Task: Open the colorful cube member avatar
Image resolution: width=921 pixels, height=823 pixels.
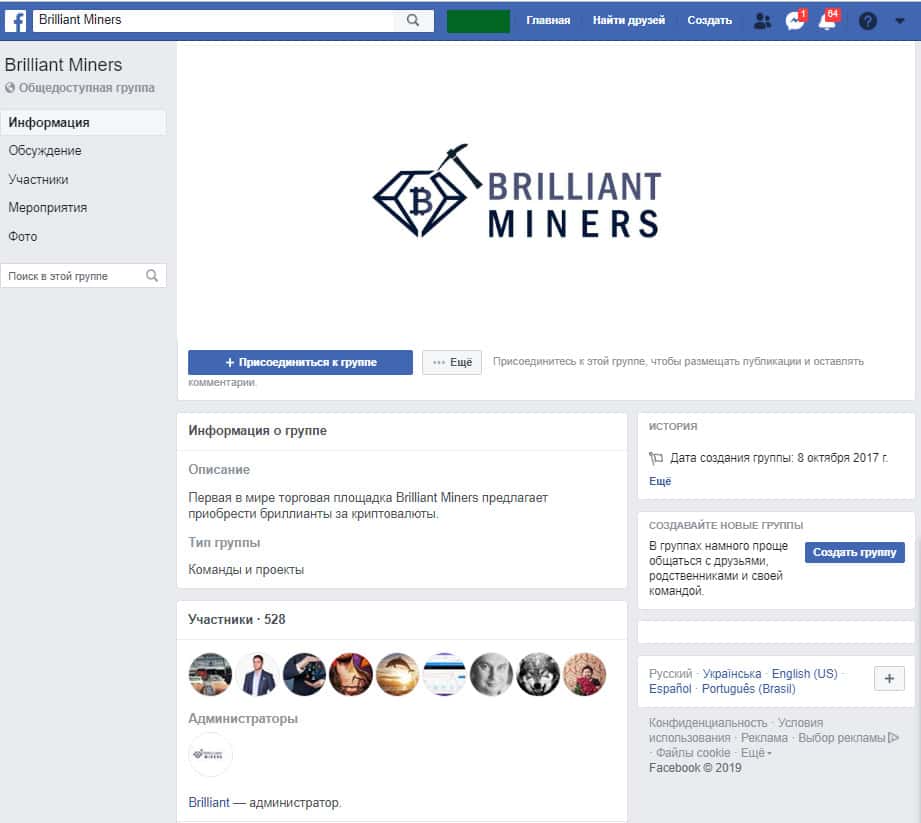Action: tap(304, 674)
